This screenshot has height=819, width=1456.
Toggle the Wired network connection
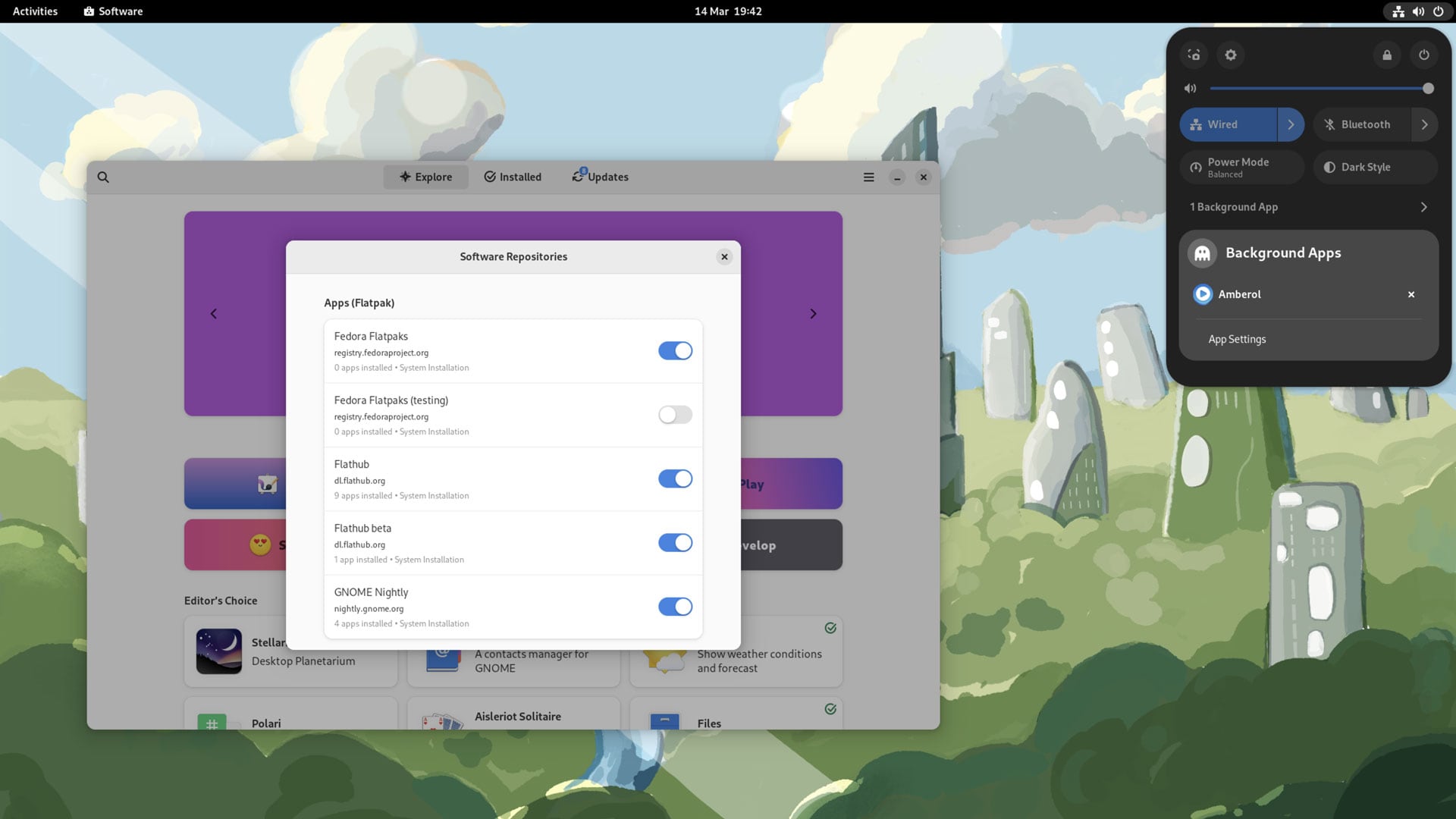[1228, 124]
